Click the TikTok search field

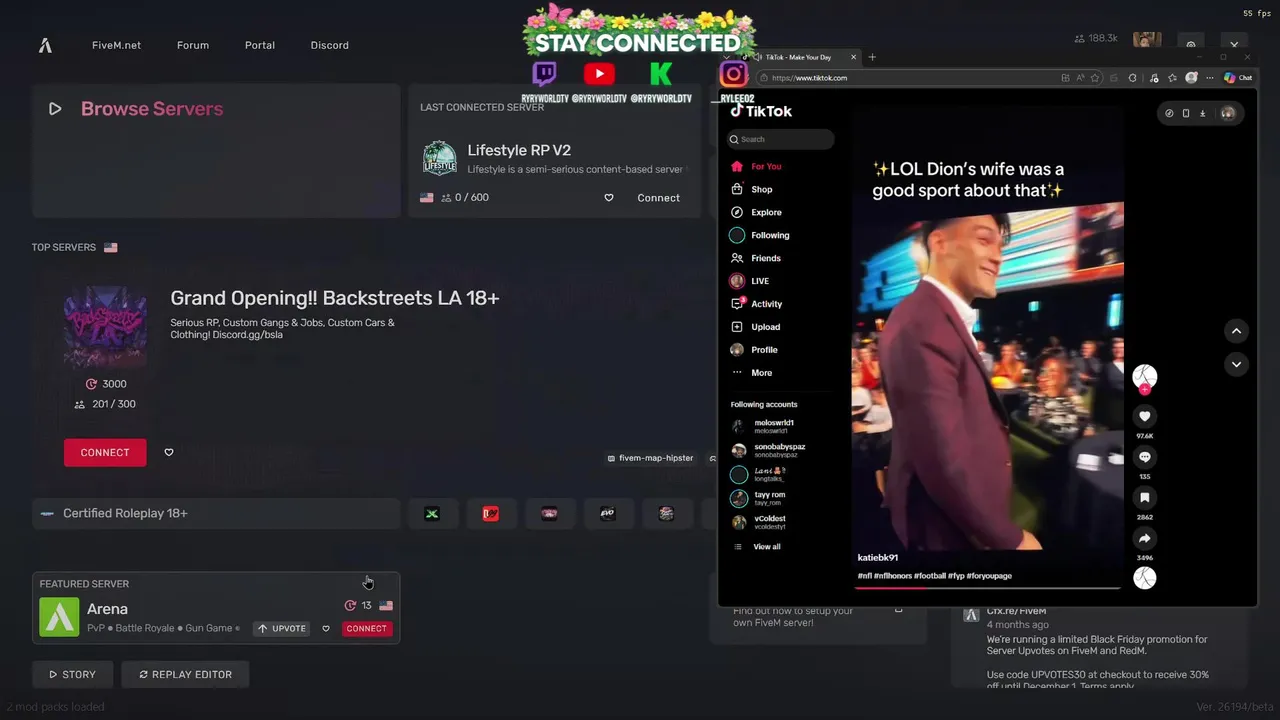pyautogui.click(x=780, y=139)
